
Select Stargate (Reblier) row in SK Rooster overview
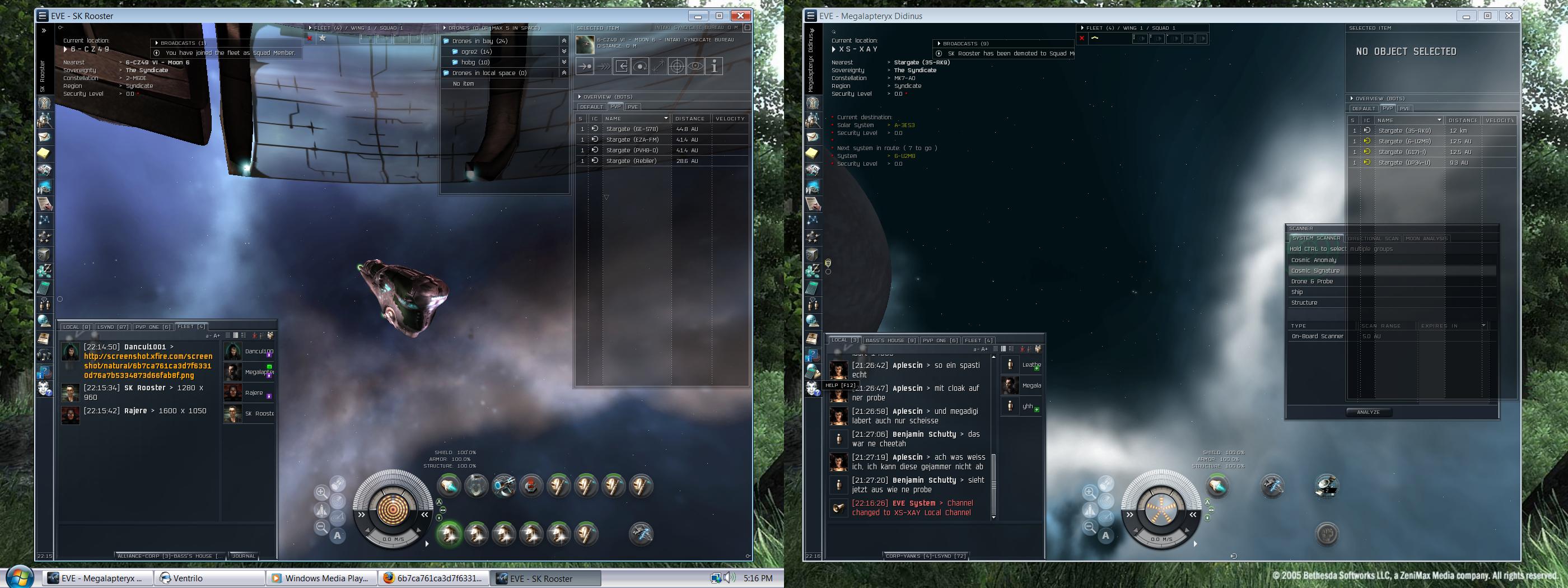(x=662, y=161)
